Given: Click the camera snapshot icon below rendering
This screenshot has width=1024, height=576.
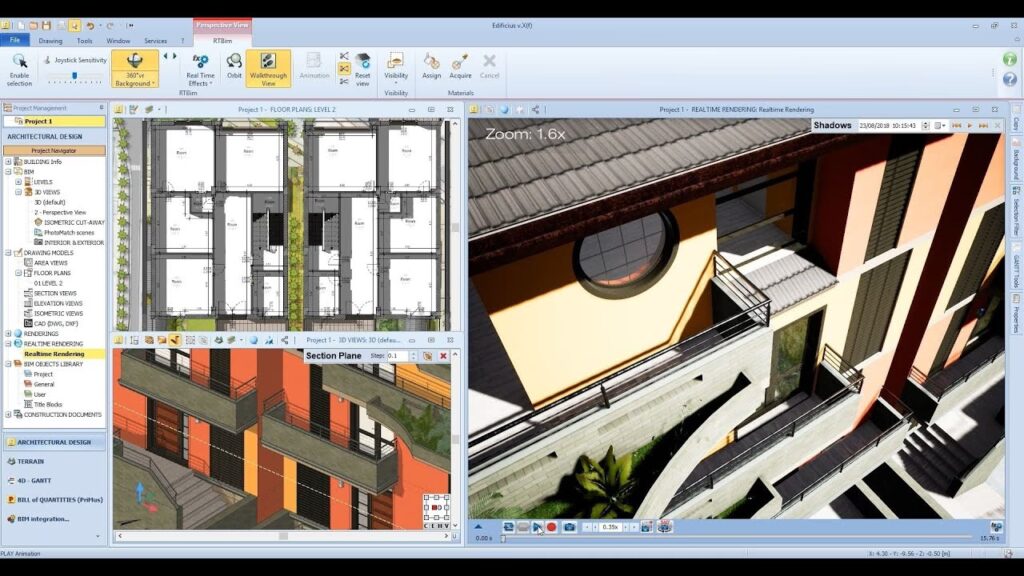Looking at the screenshot, I should click(569, 527).
